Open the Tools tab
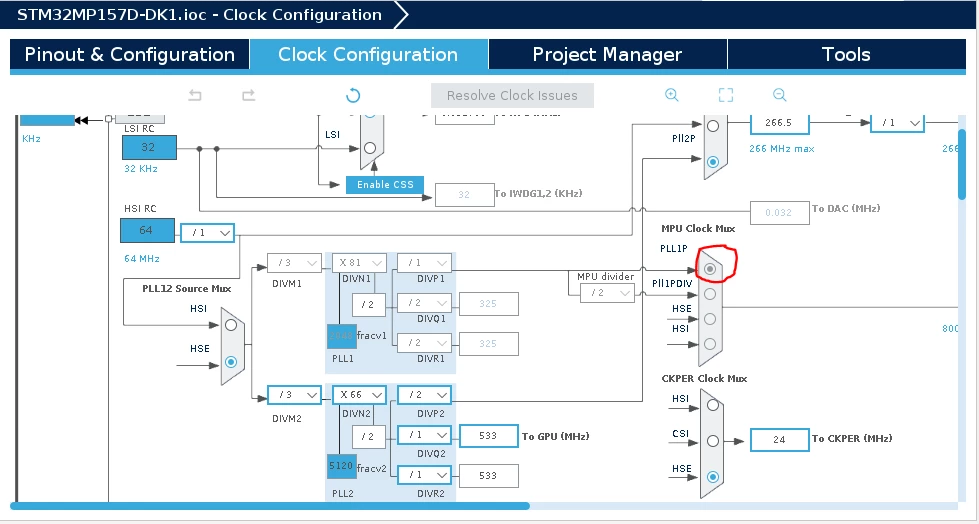979x524 pixels. point(846,54)
